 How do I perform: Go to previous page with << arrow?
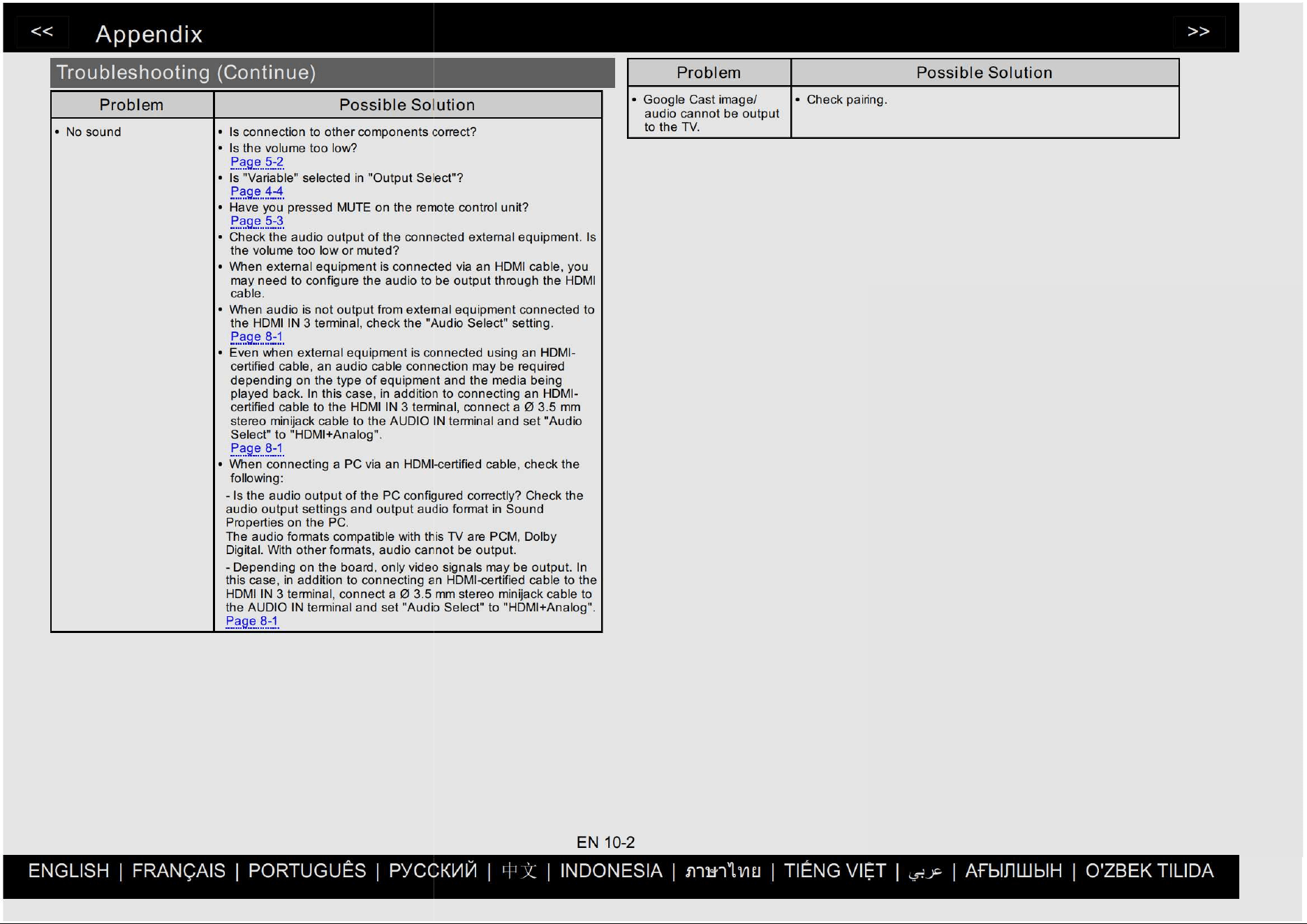[x=42, y=31]
